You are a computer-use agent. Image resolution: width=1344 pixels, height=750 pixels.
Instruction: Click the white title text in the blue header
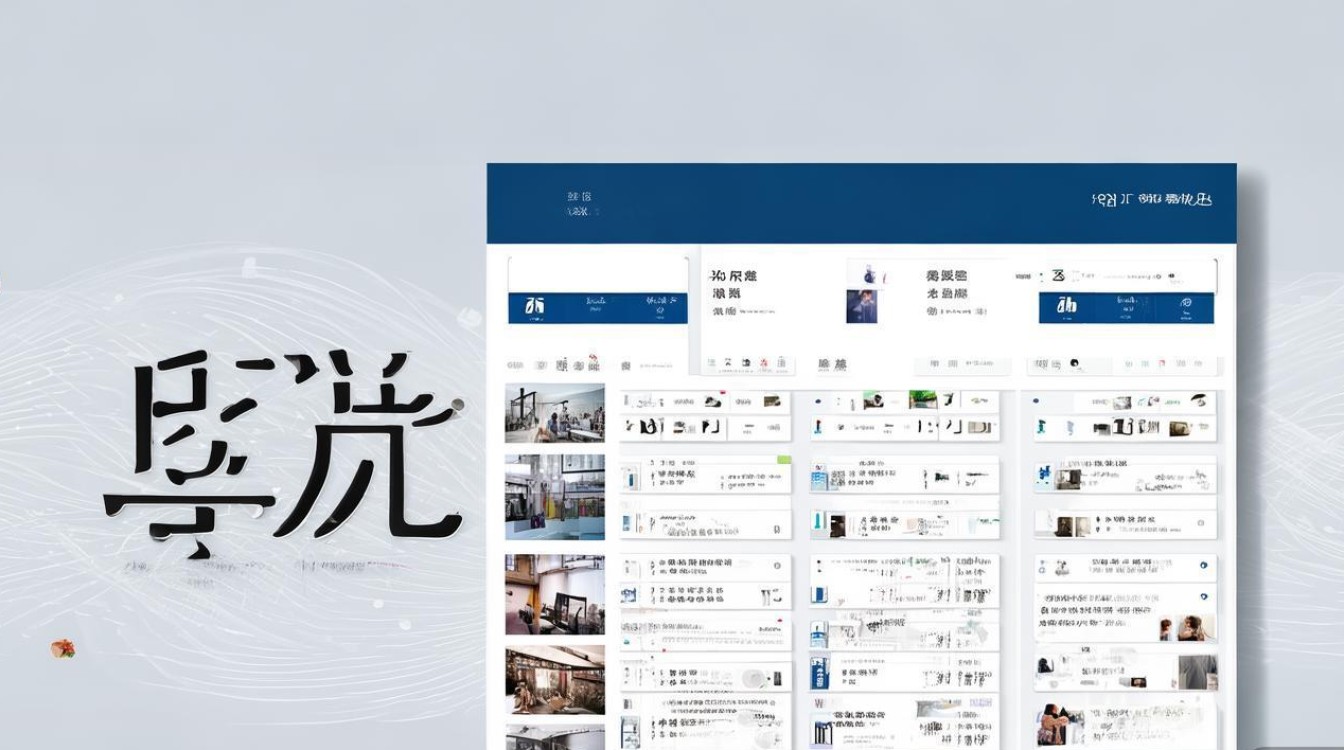pyautogui.click(x=1151, y=199)
